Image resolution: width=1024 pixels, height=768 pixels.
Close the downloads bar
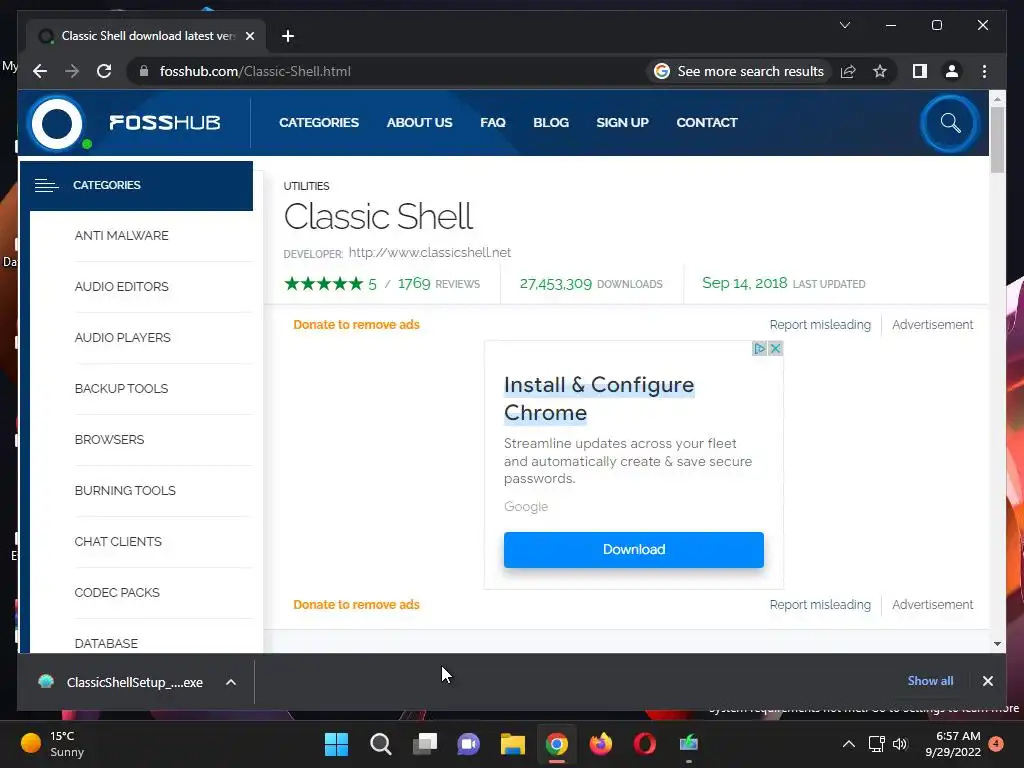(987, 681)
